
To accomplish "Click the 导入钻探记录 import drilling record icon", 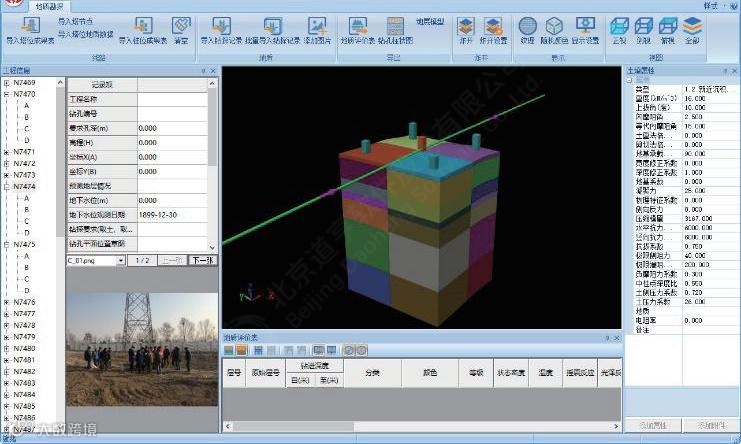I will click(221, 25).
